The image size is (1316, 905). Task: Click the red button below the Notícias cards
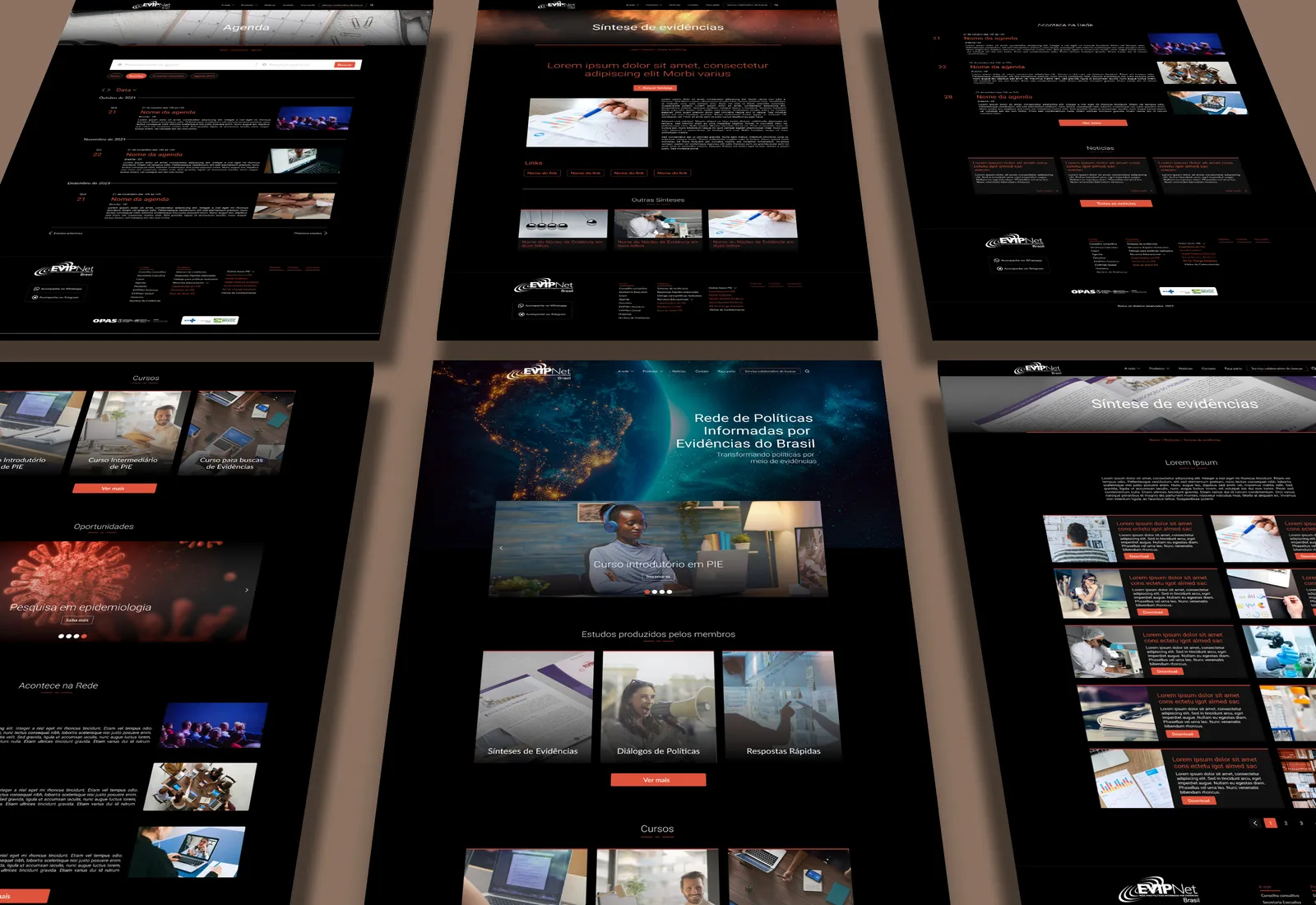point(1116,203)
